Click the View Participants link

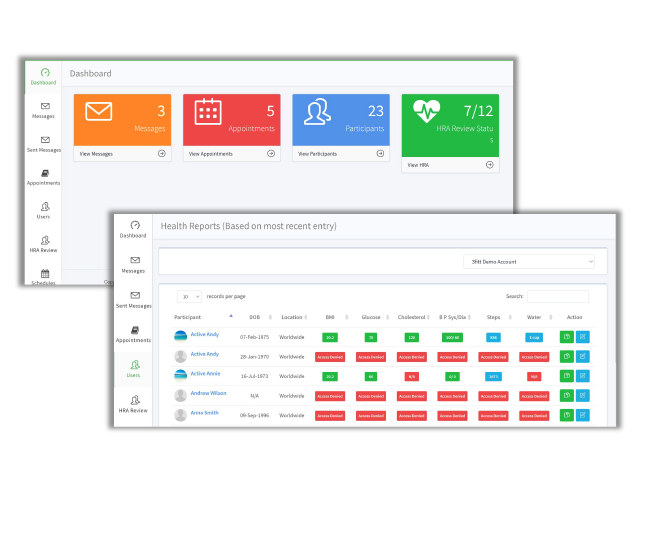[x=317, y=154]
